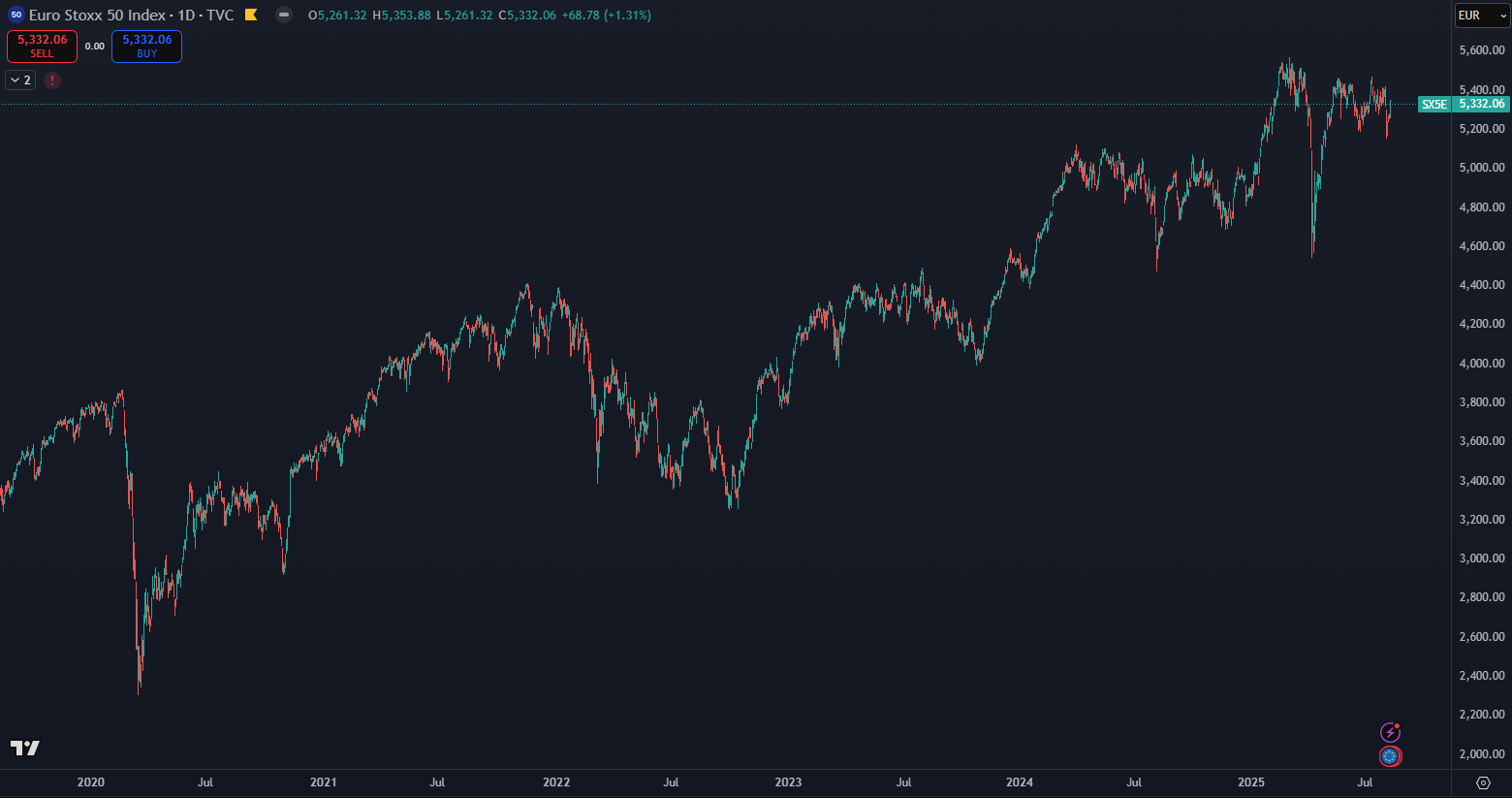Click the close value C5,332.06
Screen dimensions: 1512x798
point(527,16)
